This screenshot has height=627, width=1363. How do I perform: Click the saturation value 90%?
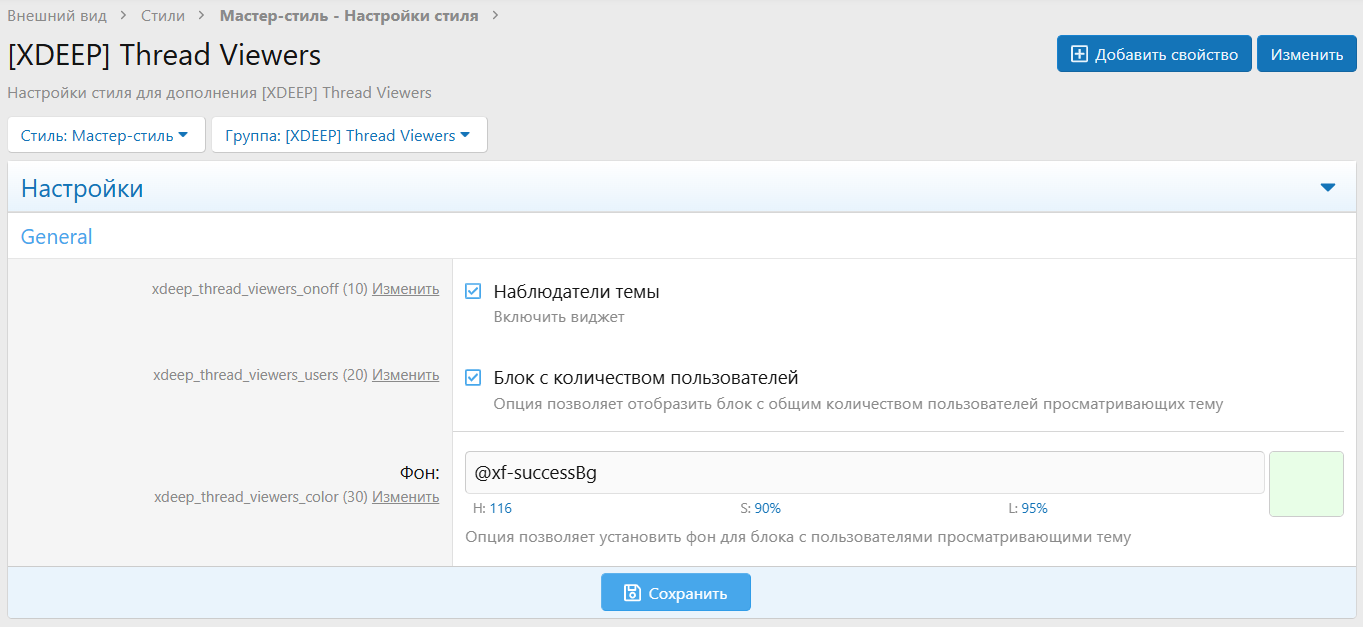pos(767,508)
